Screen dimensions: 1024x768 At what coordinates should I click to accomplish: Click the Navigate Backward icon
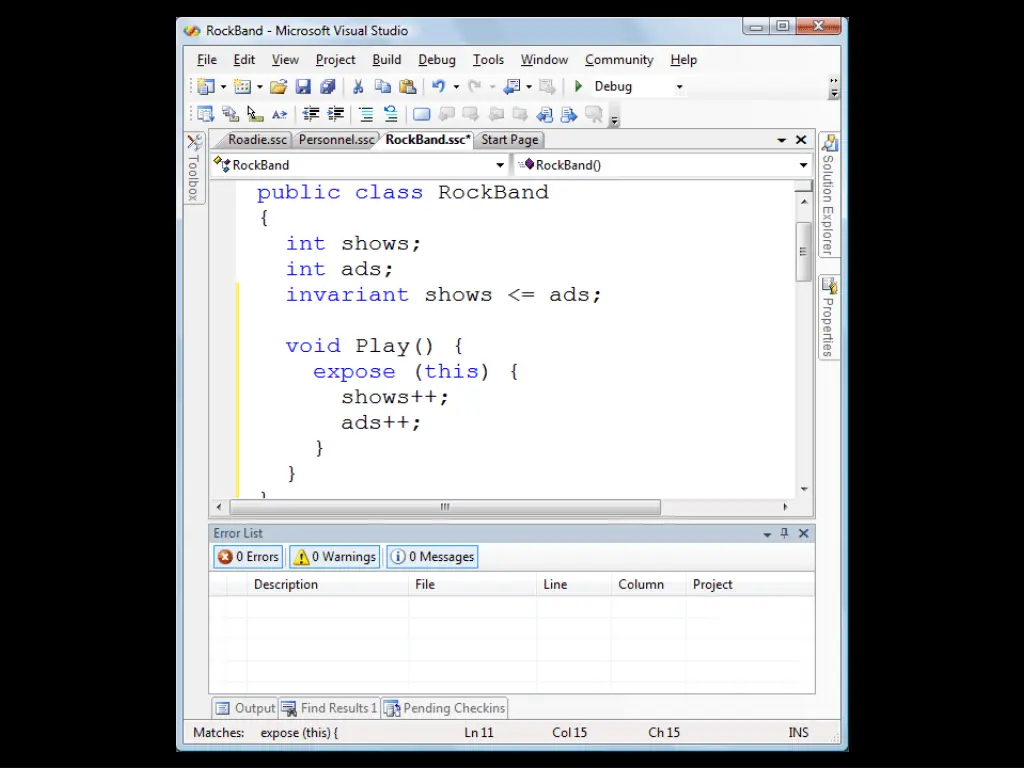pyautogui.click(x=511, y=86)
